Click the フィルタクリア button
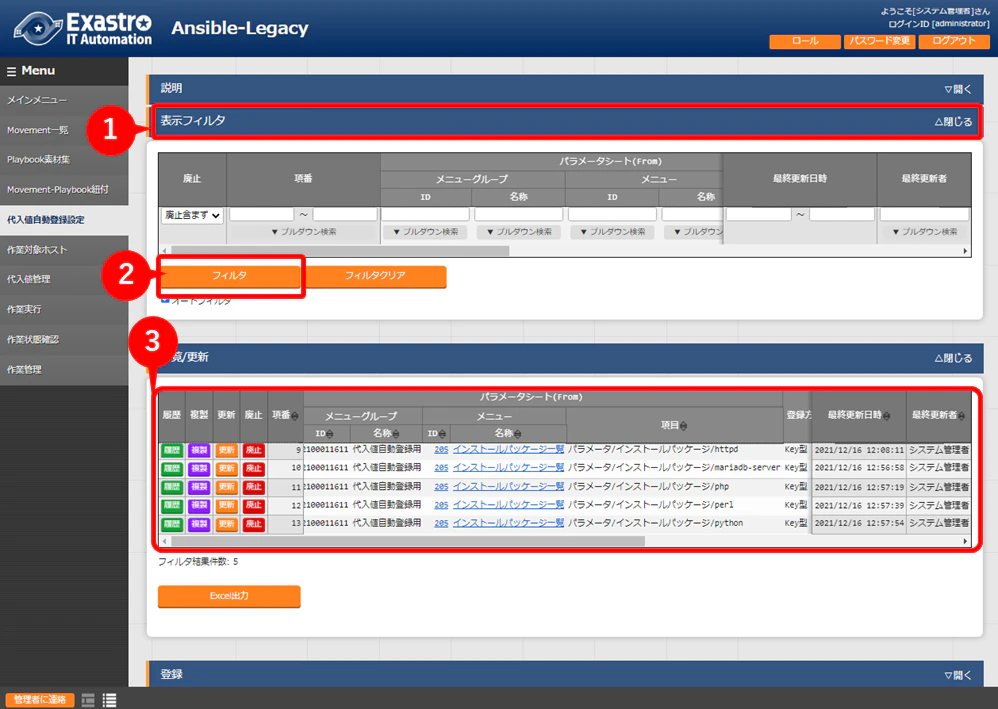This screenshot has width=998, height=709. [x=376, y=276]
